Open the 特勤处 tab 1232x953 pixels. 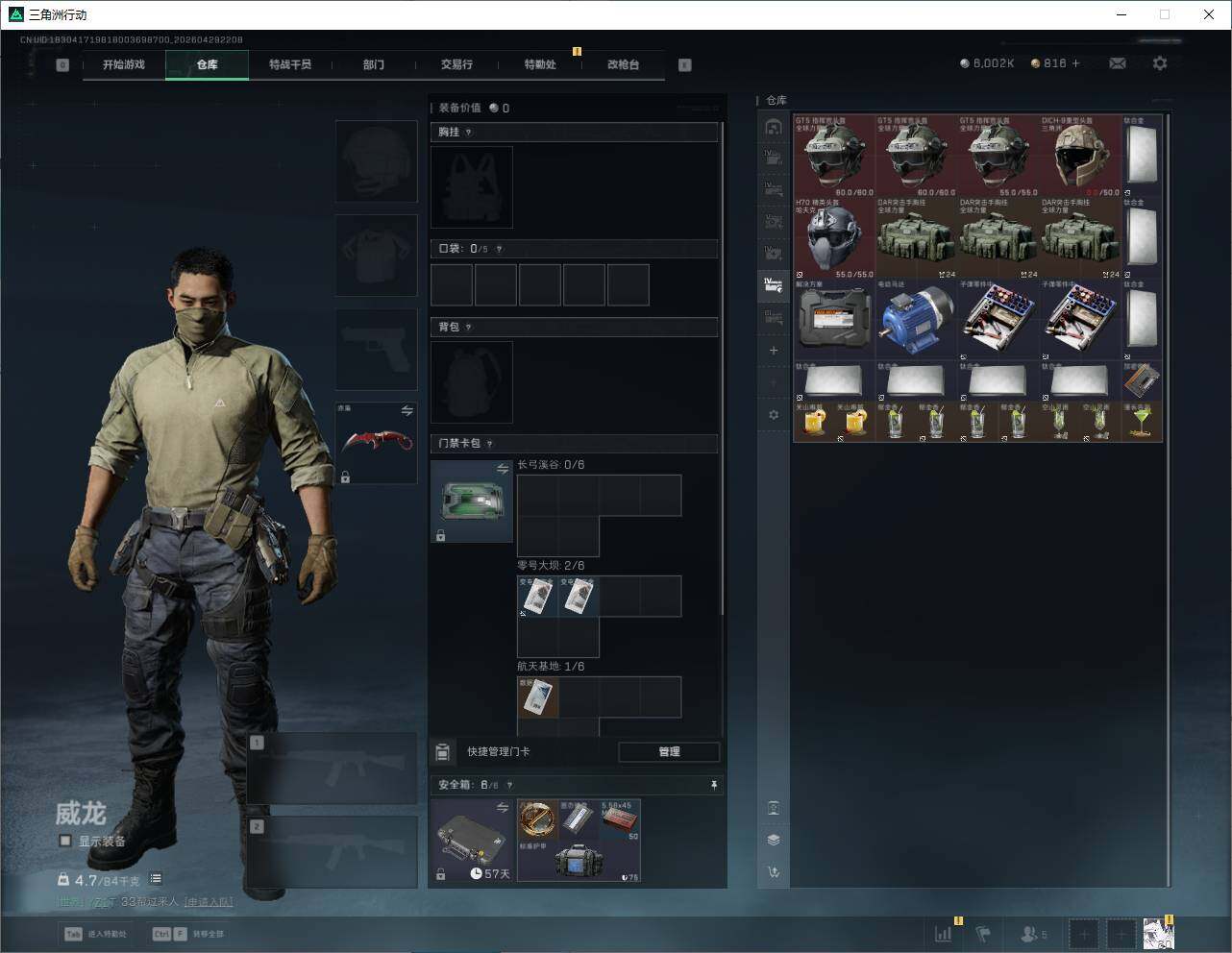(x=540, y=64)
